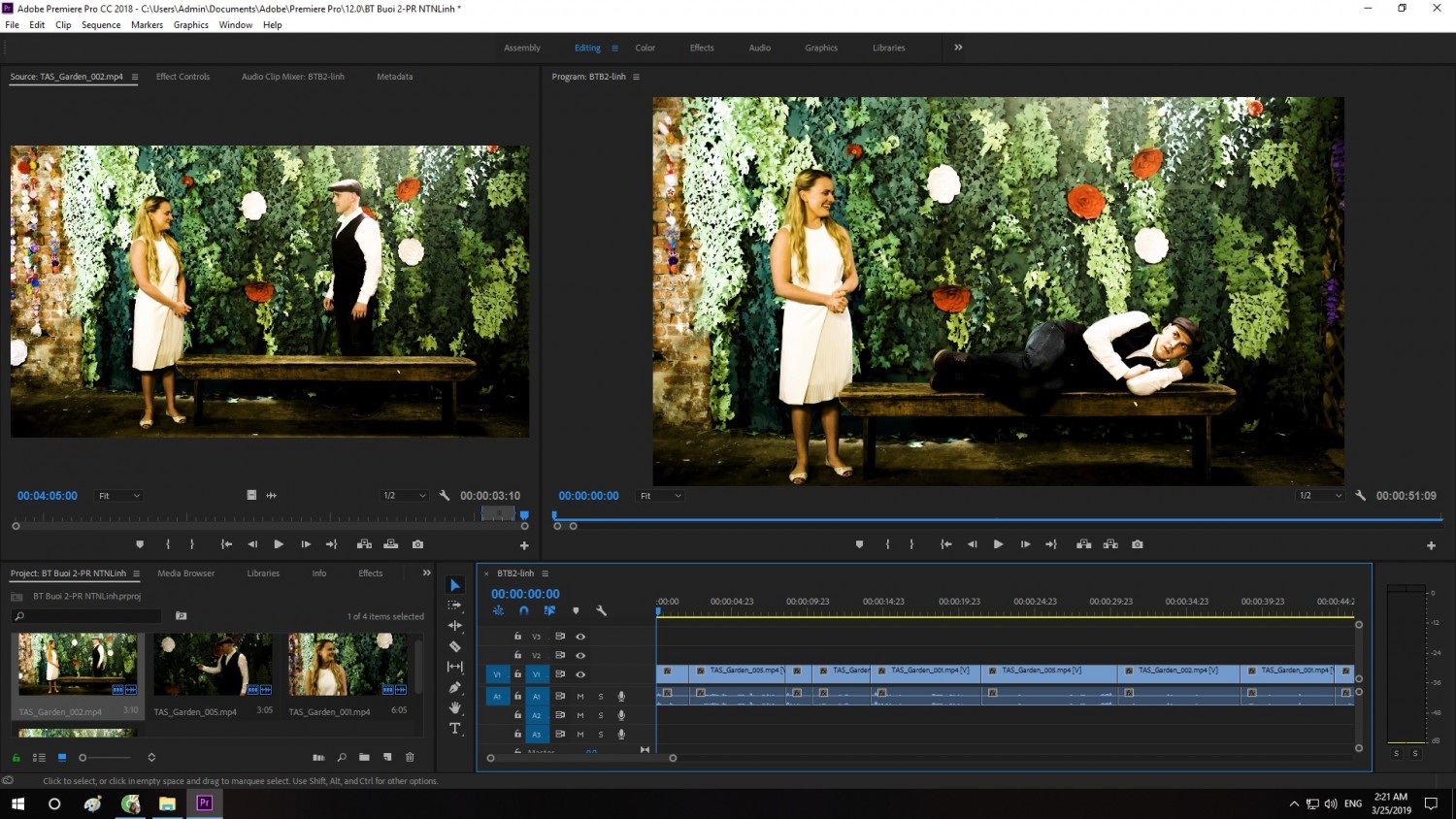Select the Razor tool

(x=454, y=646)
